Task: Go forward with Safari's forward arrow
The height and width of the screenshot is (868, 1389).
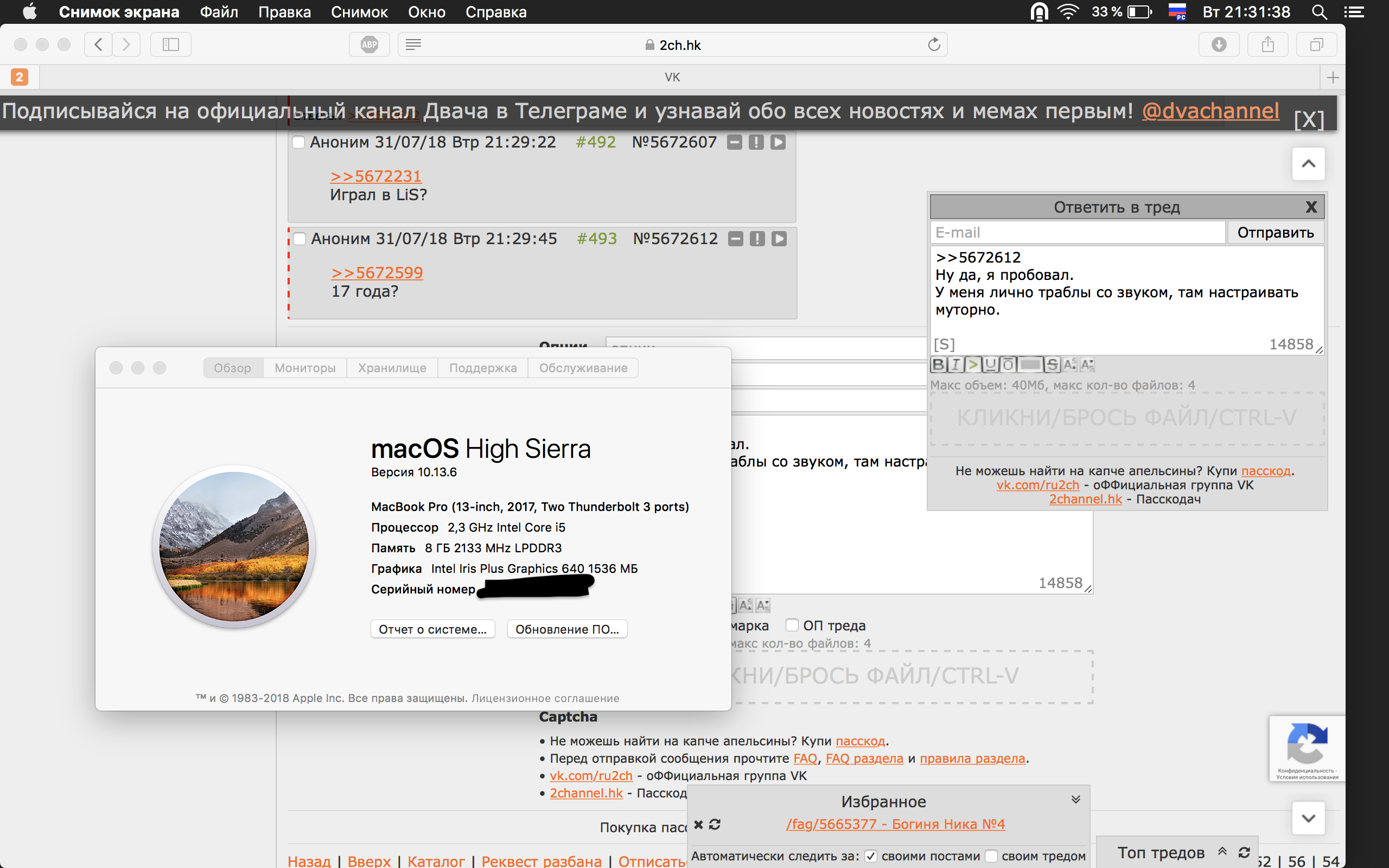Action: tap(126, 44)
